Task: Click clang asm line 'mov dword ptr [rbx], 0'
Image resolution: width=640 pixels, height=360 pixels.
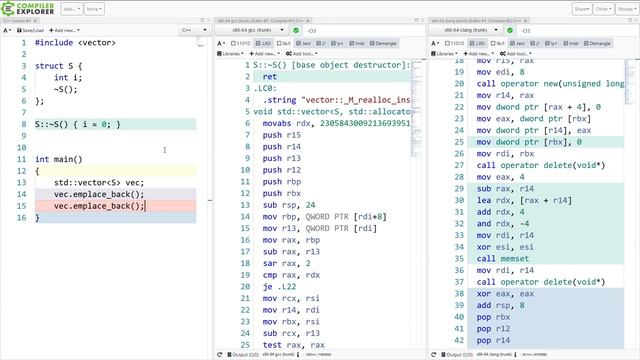Action: point(529,142)
